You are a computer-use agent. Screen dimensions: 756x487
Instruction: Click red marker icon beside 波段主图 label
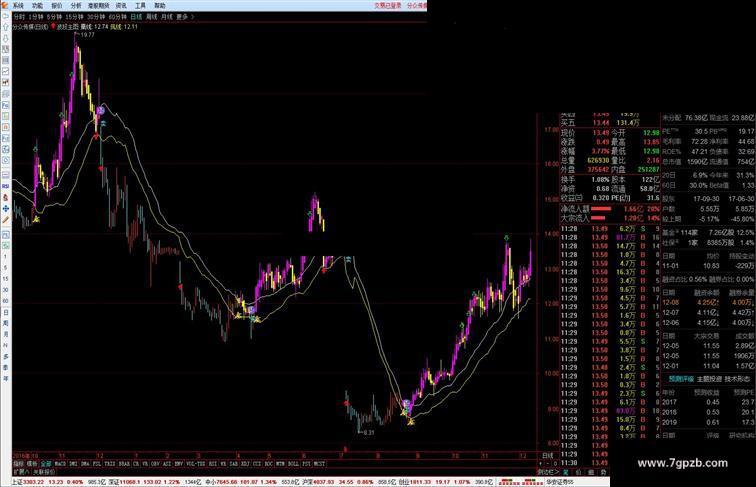click(x=53, y=27)
